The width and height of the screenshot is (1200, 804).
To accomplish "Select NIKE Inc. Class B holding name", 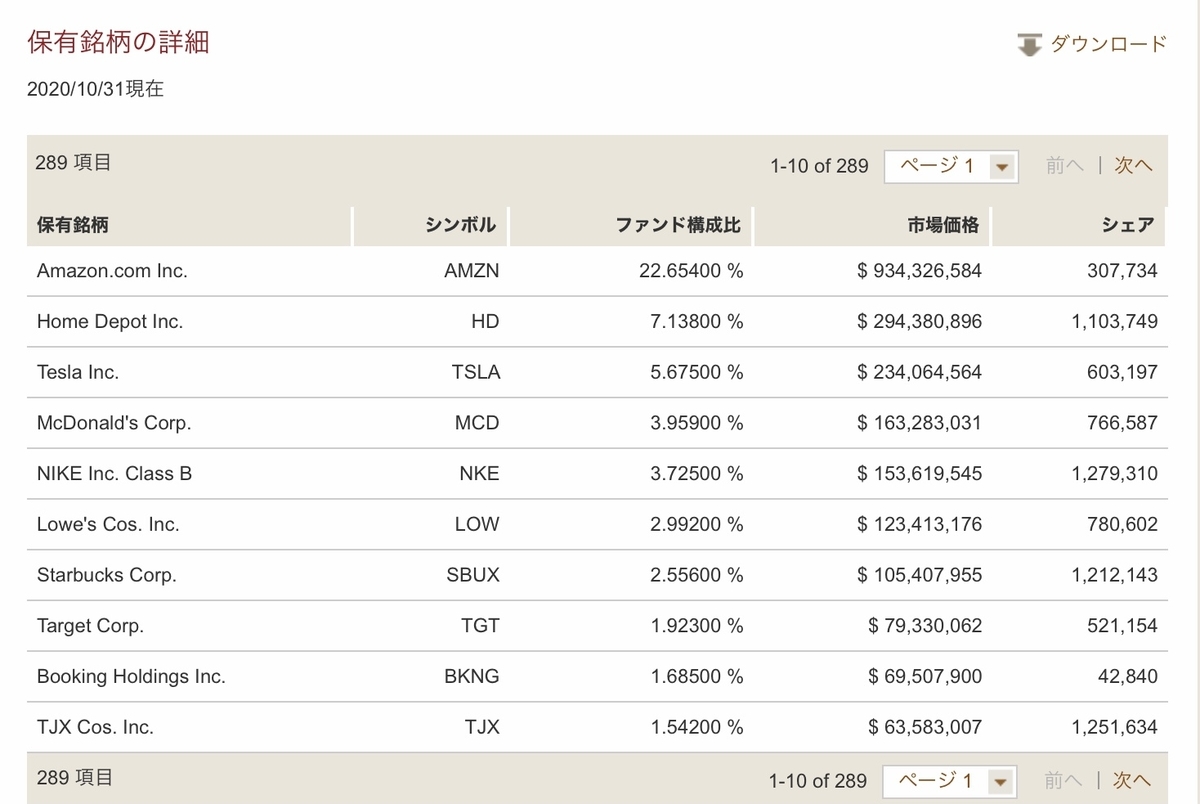I will point(114,474).
